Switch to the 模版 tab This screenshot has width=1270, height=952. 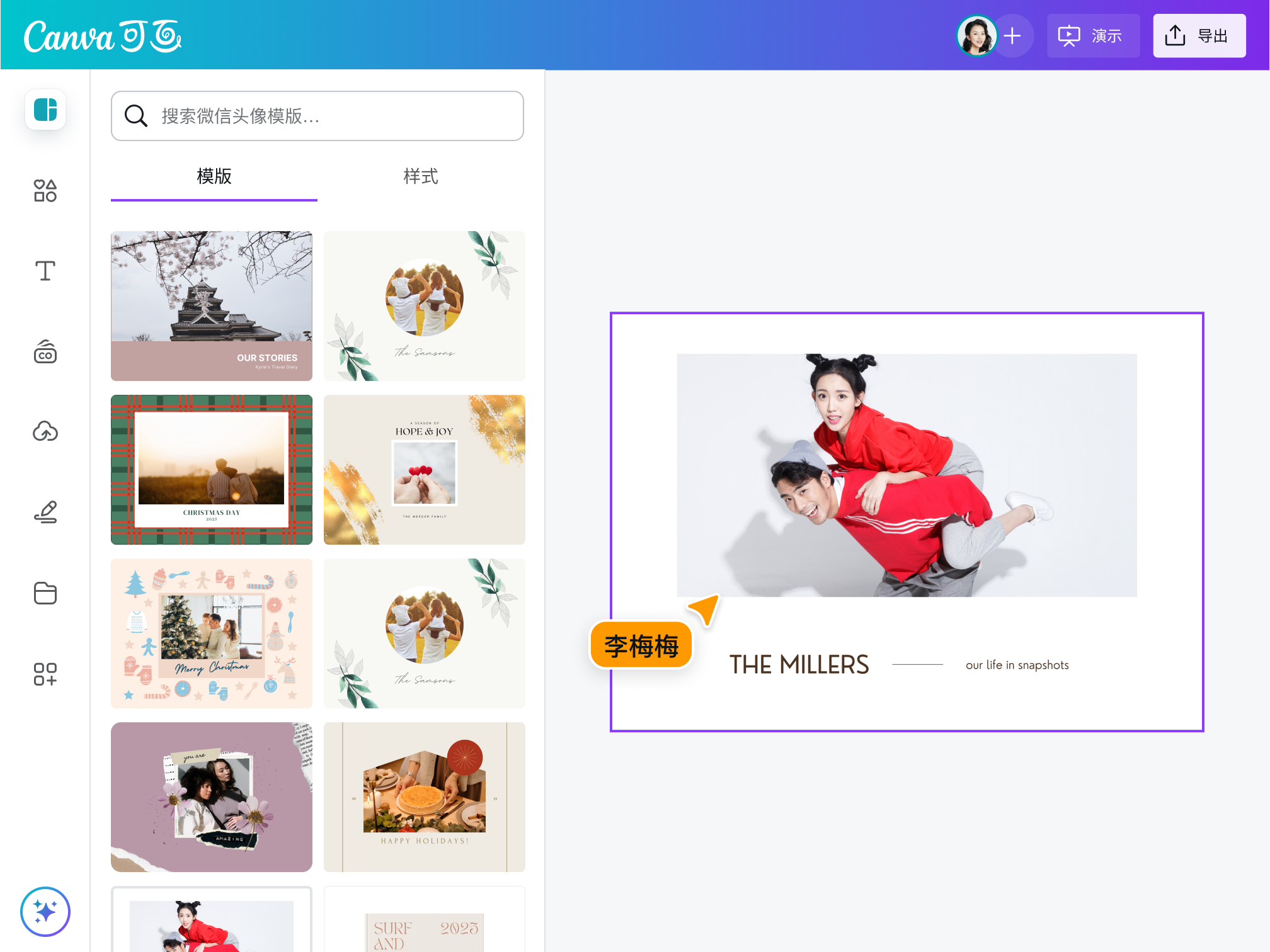point(214,176)
